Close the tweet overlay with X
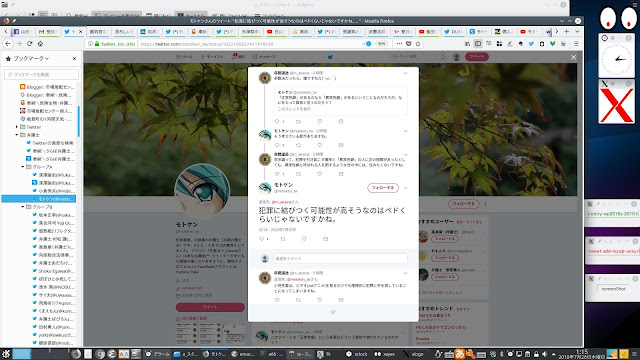 [x=573, y=58]
